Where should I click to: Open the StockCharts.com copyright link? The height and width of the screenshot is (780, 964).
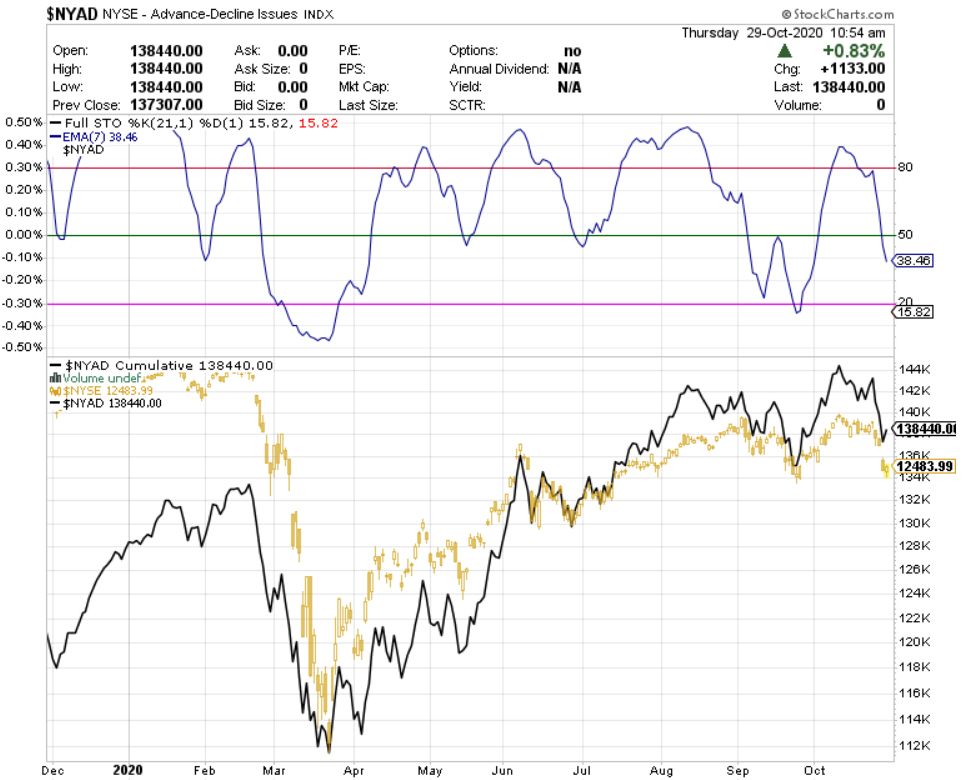pyautogui.click(x=839, y=14)
